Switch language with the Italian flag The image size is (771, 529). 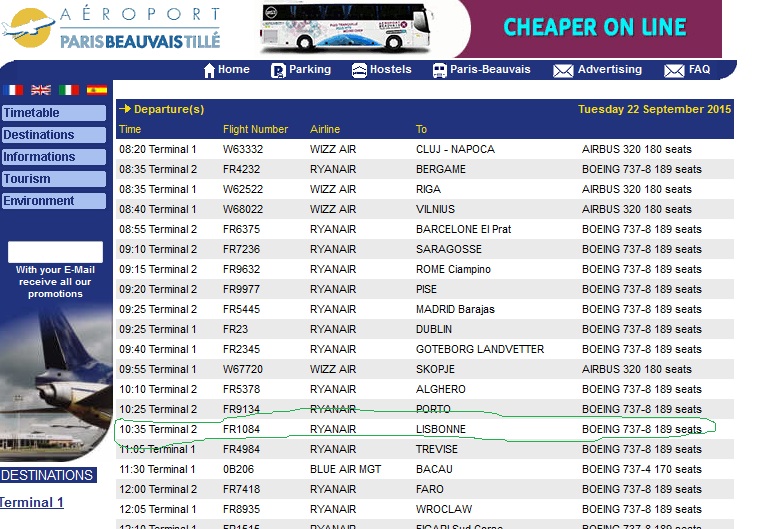pos(69,90)
